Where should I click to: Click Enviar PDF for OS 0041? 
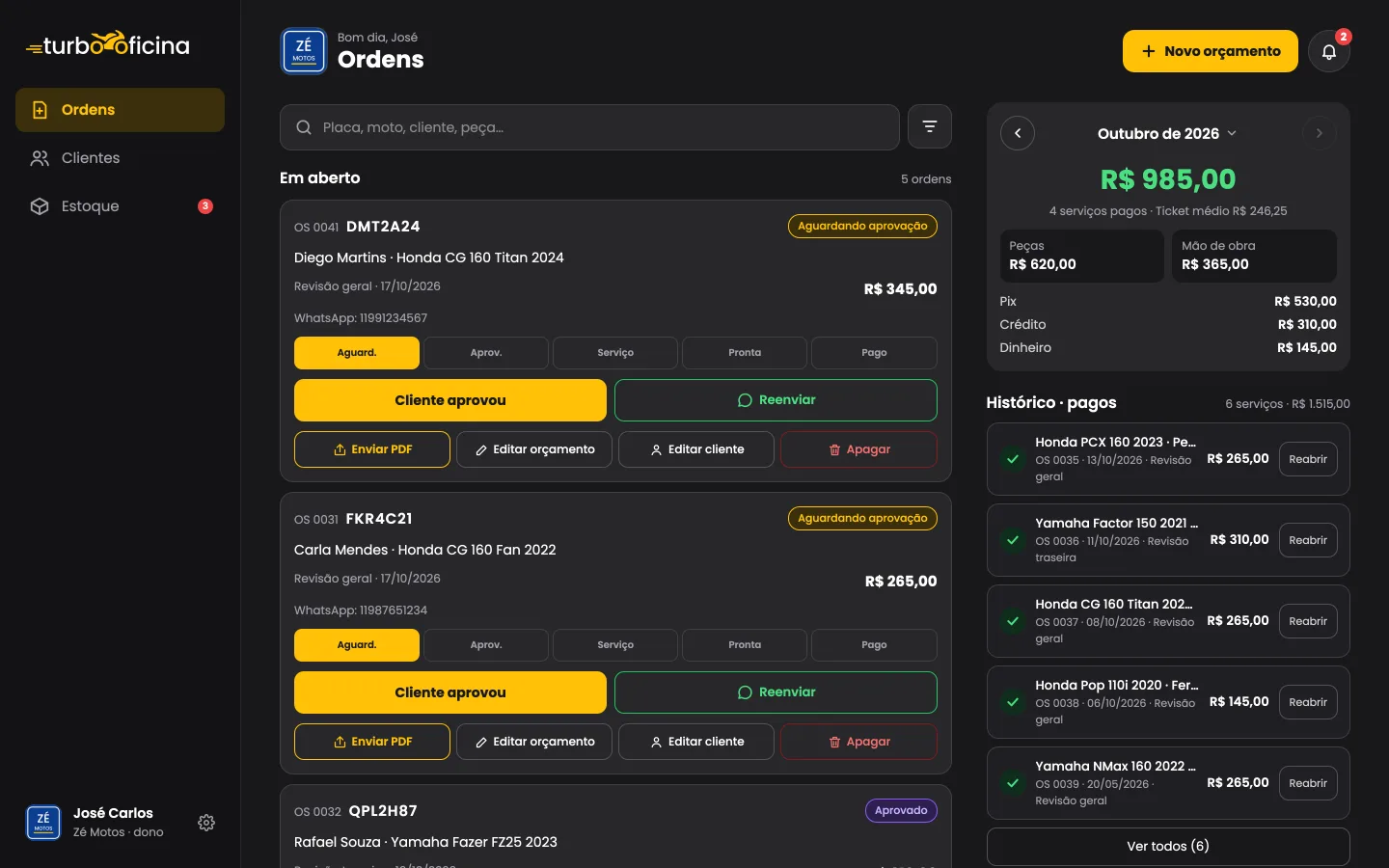(372, 449)
